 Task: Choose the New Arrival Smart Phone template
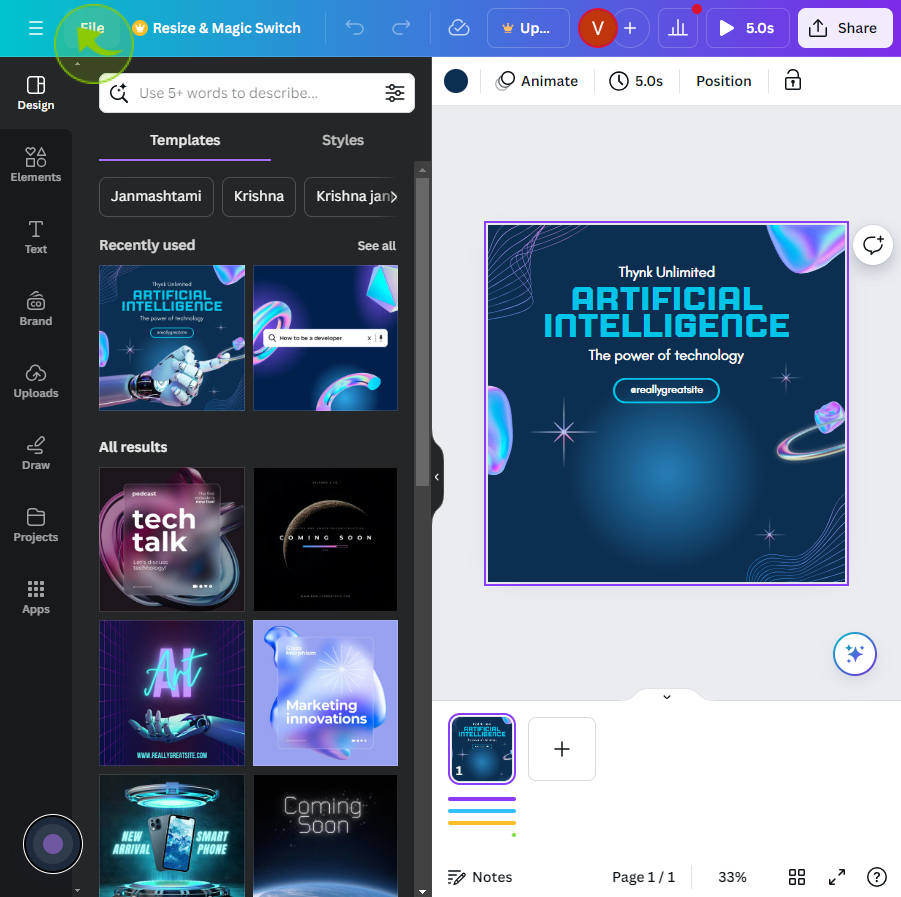[172, 836]
